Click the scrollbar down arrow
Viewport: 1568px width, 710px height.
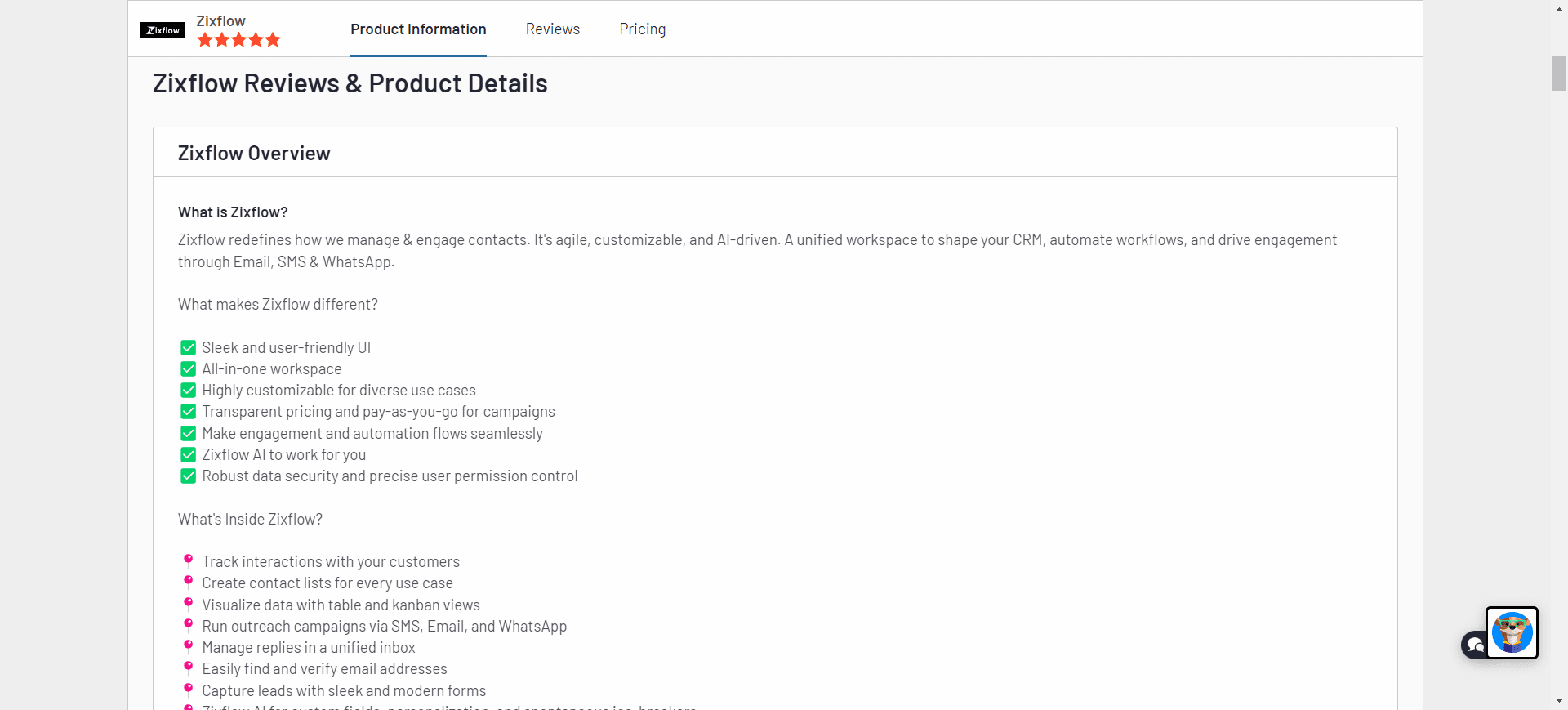[x=1558, y=701]
